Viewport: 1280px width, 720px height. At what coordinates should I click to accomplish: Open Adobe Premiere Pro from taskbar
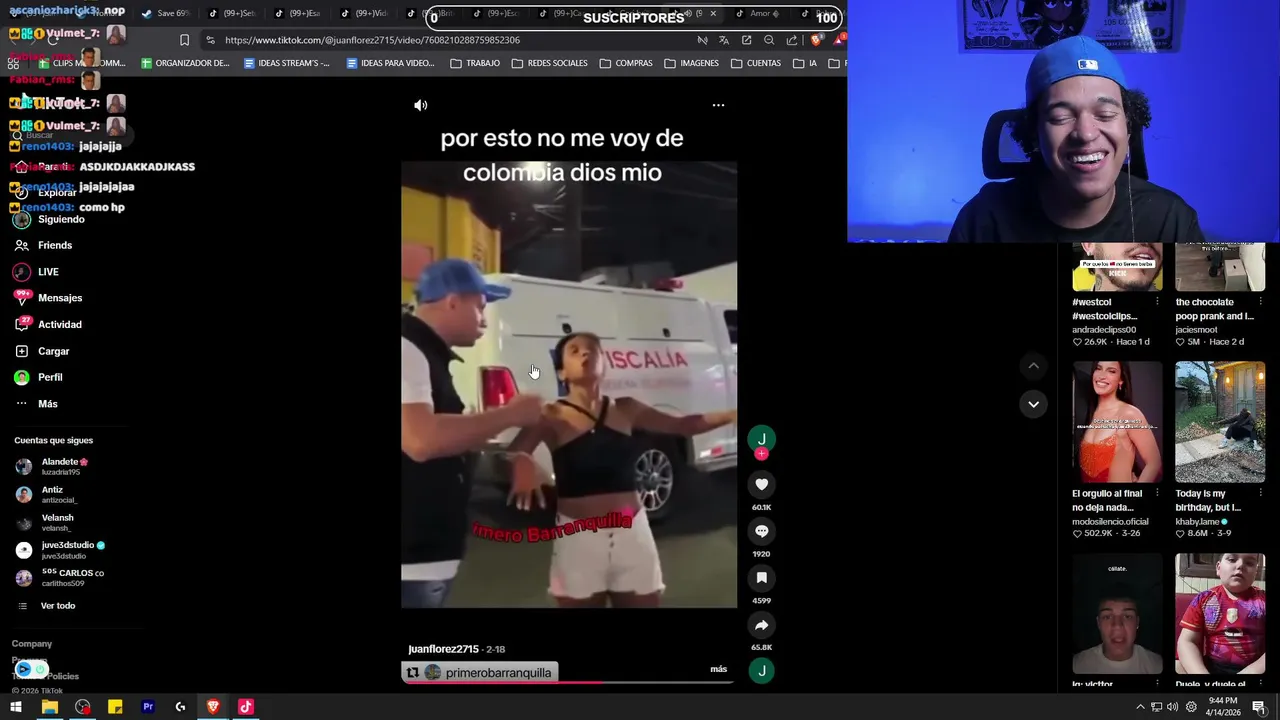tap(148, 707)
